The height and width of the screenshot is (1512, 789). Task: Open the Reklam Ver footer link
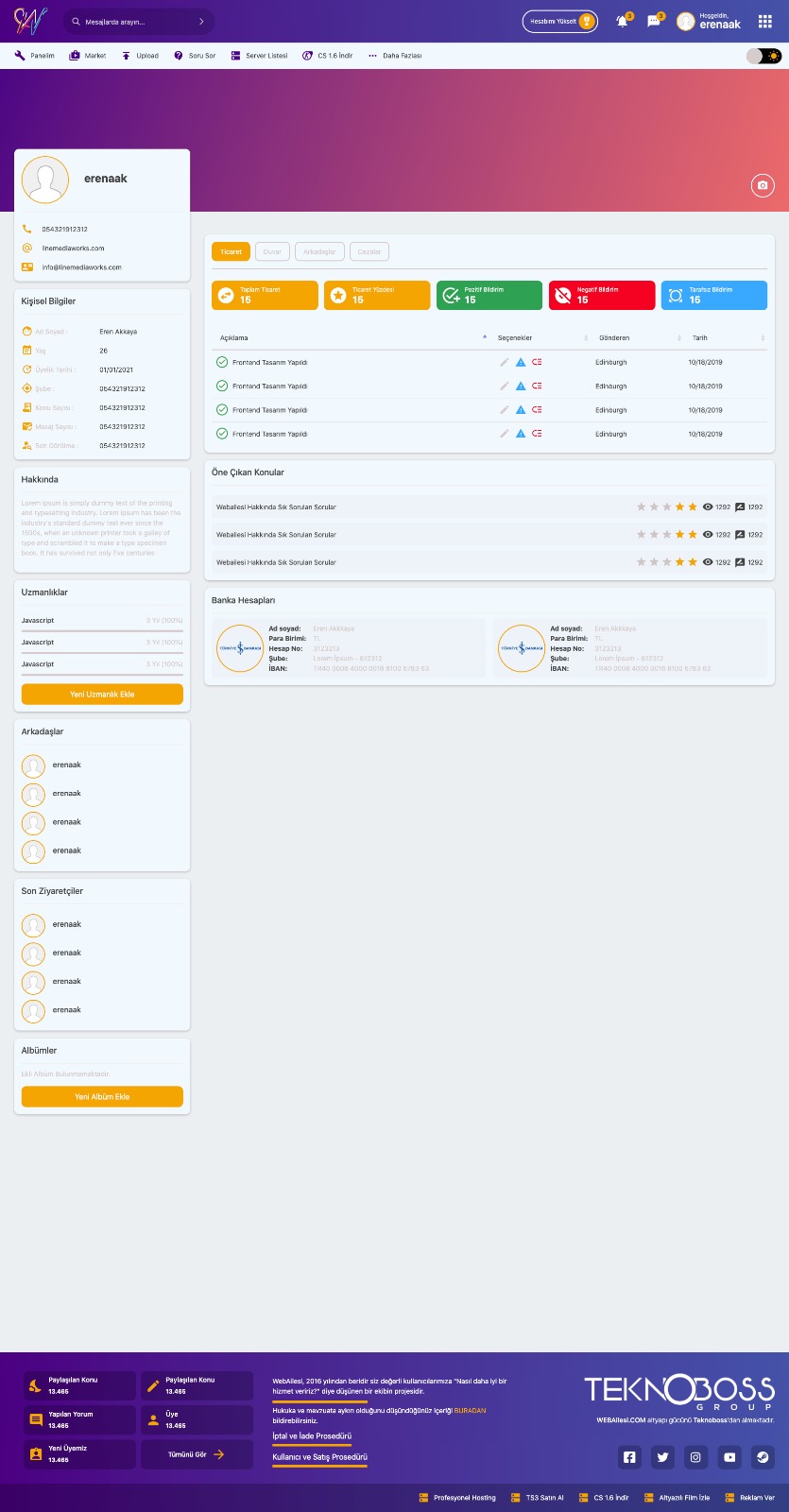tap(749, 1498)
